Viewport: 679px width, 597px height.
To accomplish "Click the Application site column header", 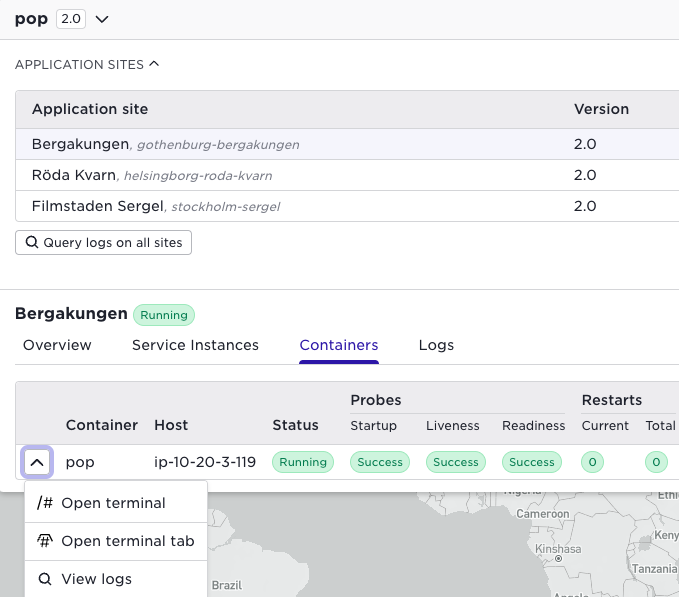I will pyautogui.click(x=90, y=109).
